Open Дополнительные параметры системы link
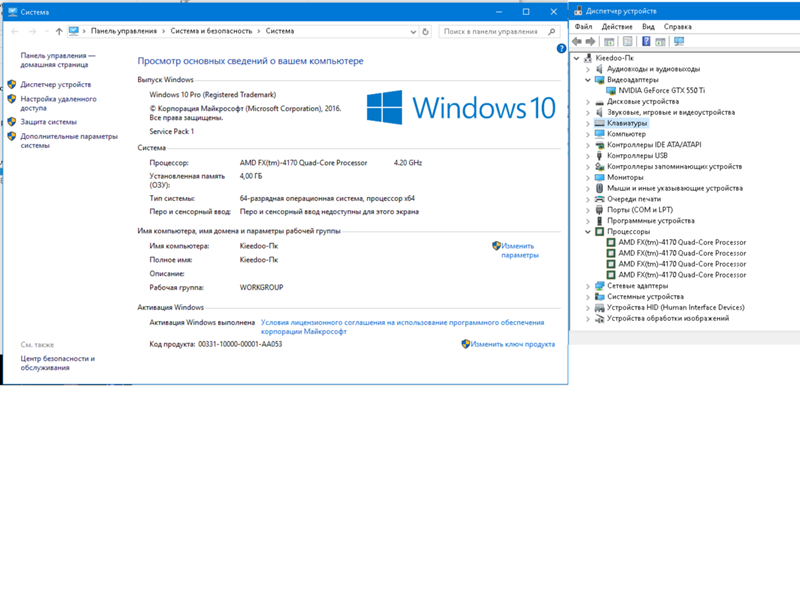 (x=69, y=141)
